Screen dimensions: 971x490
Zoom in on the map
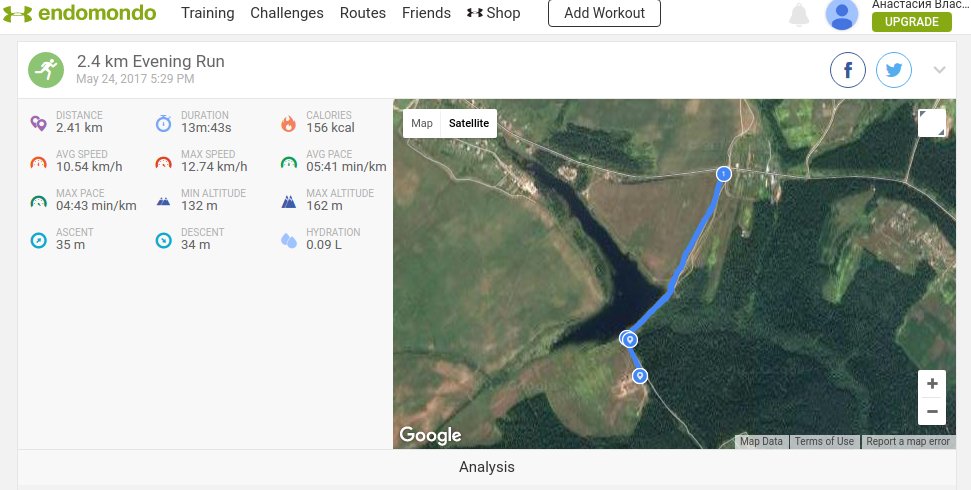pyautogui.click(x=932, y=384)
